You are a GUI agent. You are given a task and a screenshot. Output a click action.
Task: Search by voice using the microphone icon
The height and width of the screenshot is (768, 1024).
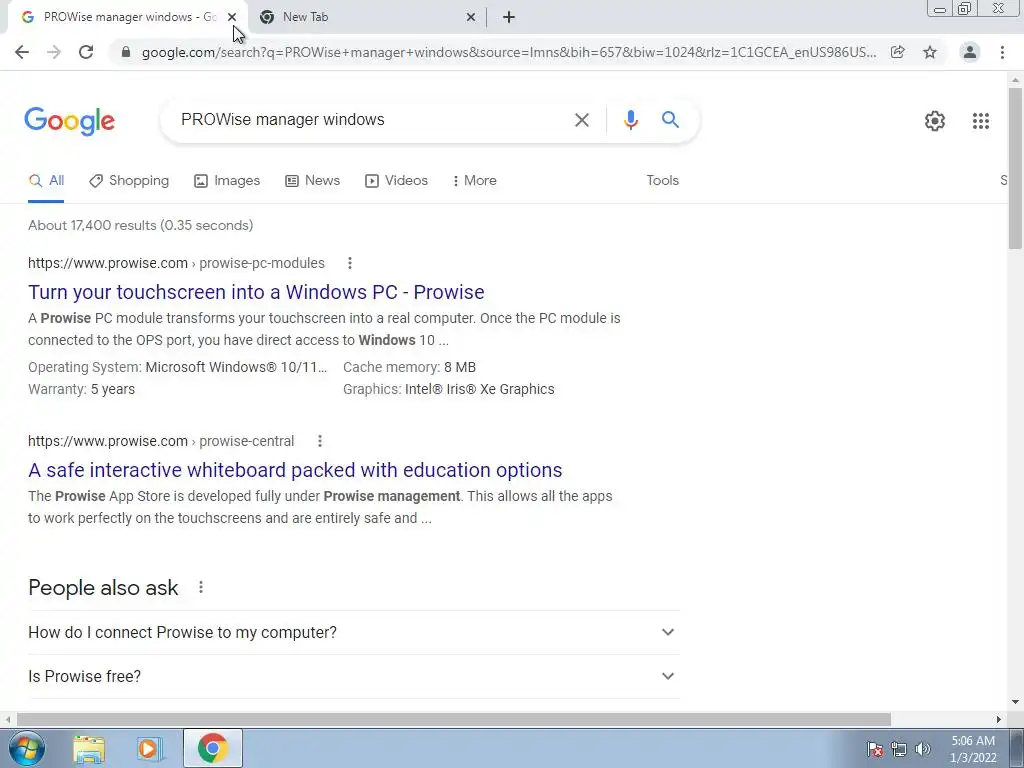630,120
